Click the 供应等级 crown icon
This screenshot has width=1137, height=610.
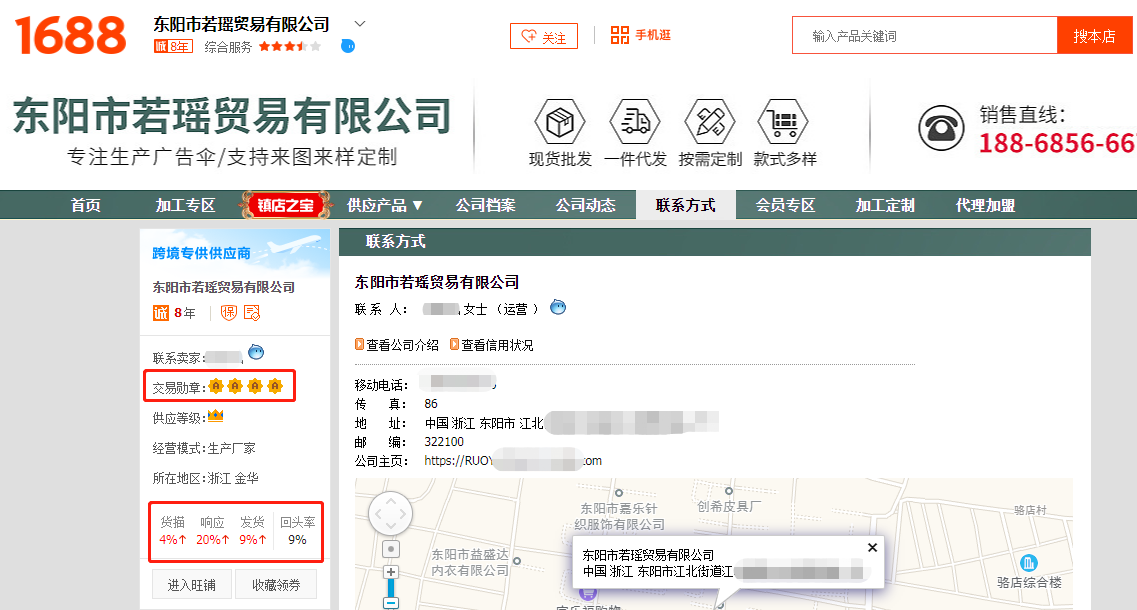[215, 416]
